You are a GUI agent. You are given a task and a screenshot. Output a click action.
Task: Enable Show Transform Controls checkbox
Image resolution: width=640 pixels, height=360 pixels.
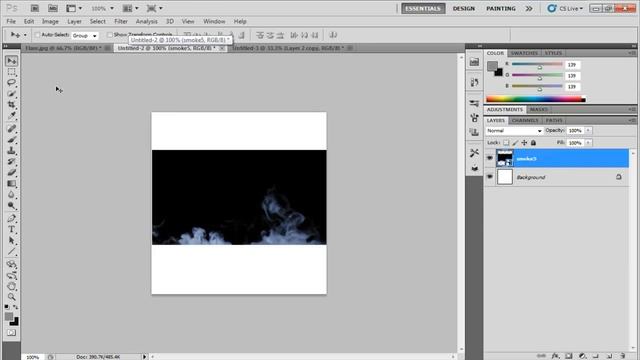click(x=110, y=35)
